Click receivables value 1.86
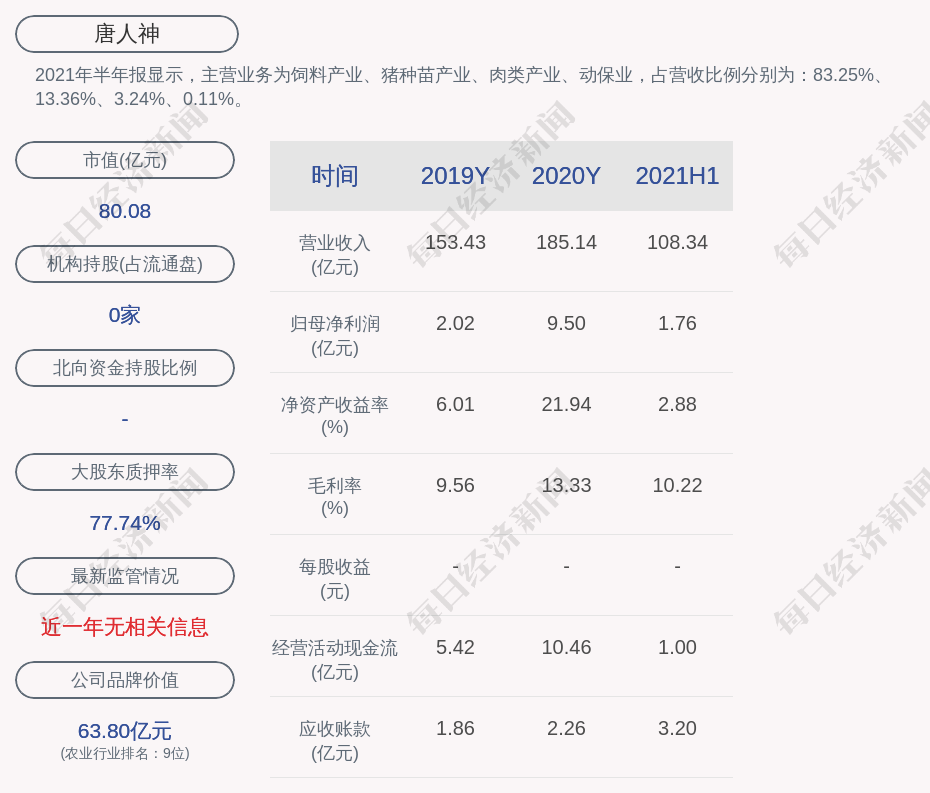930x793 pixels. [x=456, y=729]
